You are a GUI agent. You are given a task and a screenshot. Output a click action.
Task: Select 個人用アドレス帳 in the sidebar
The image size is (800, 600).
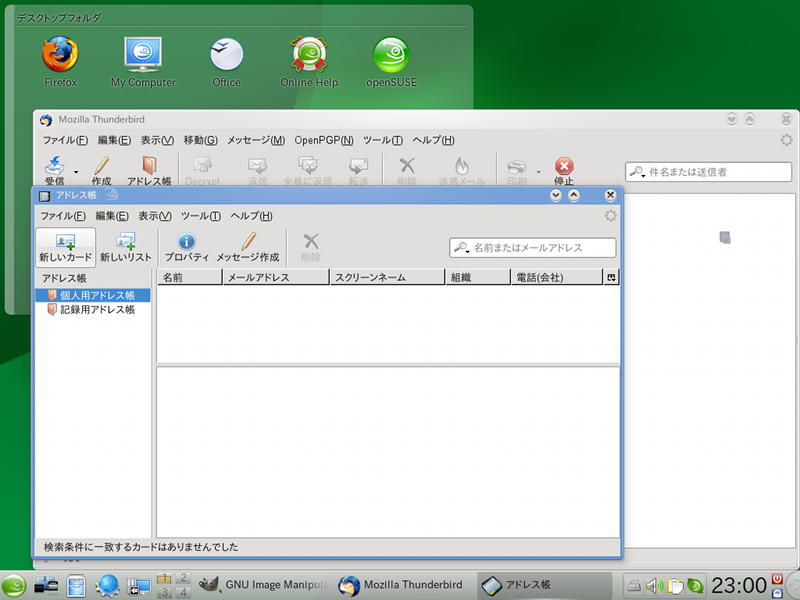pos(97,295)
